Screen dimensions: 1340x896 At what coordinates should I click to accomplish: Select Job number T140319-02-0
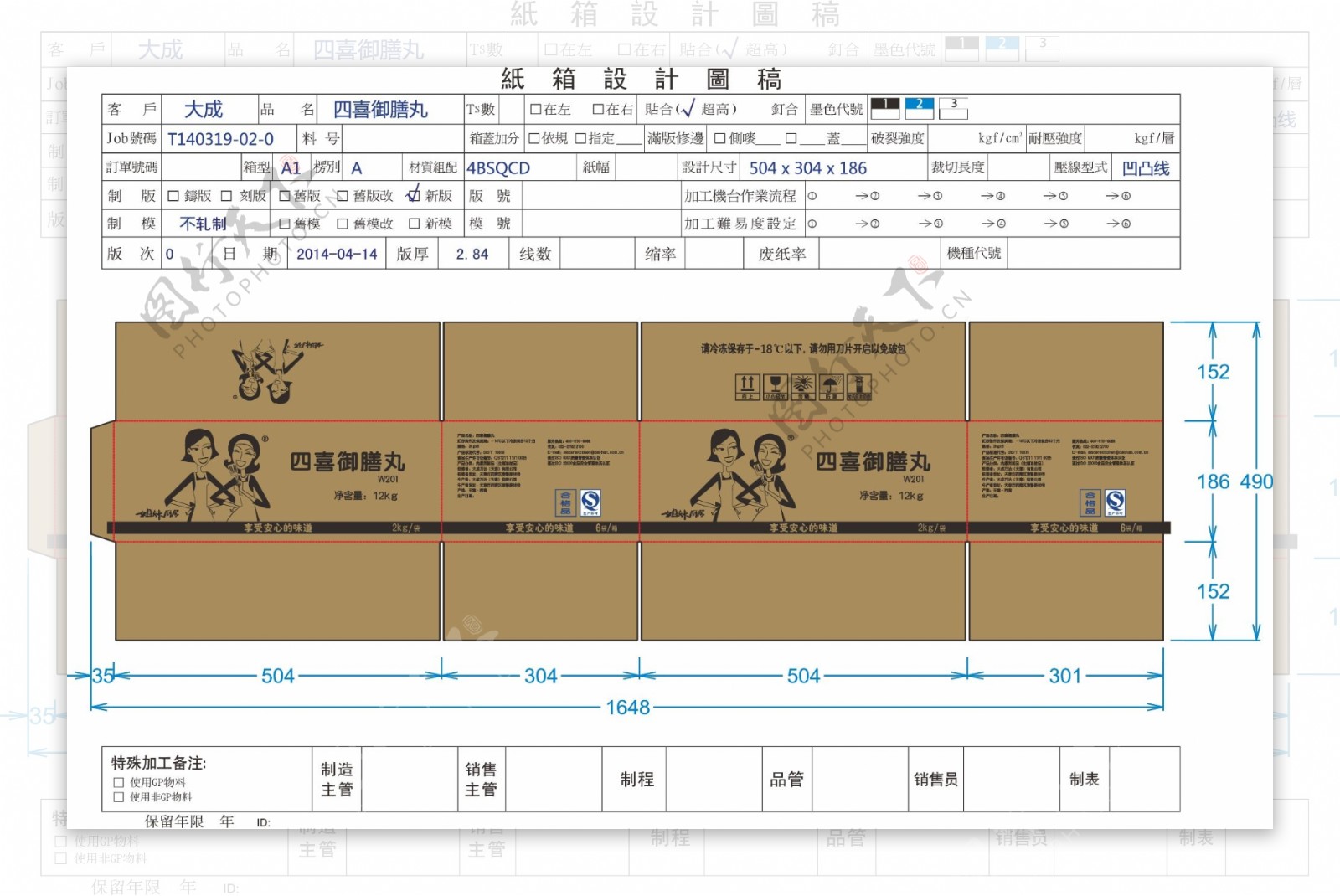point(221,139)
